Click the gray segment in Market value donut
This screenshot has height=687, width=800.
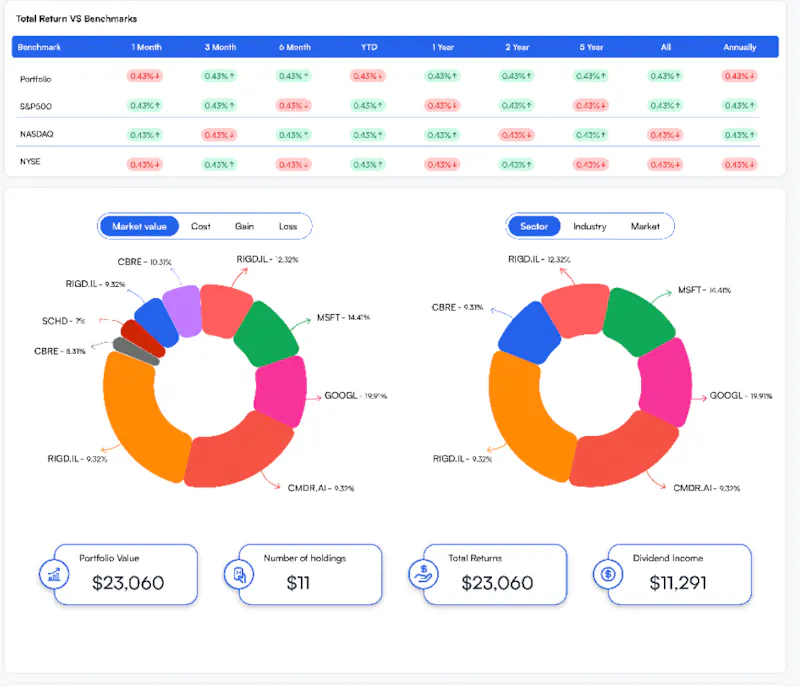(136, 351)
